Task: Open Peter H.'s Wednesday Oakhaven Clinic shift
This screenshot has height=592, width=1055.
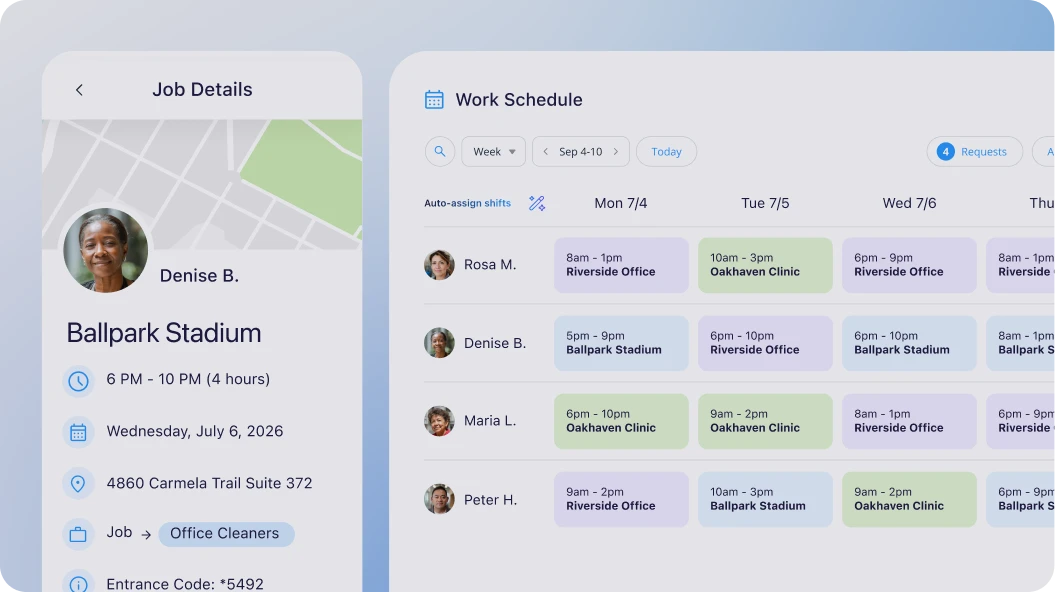Action: point(909,499)
